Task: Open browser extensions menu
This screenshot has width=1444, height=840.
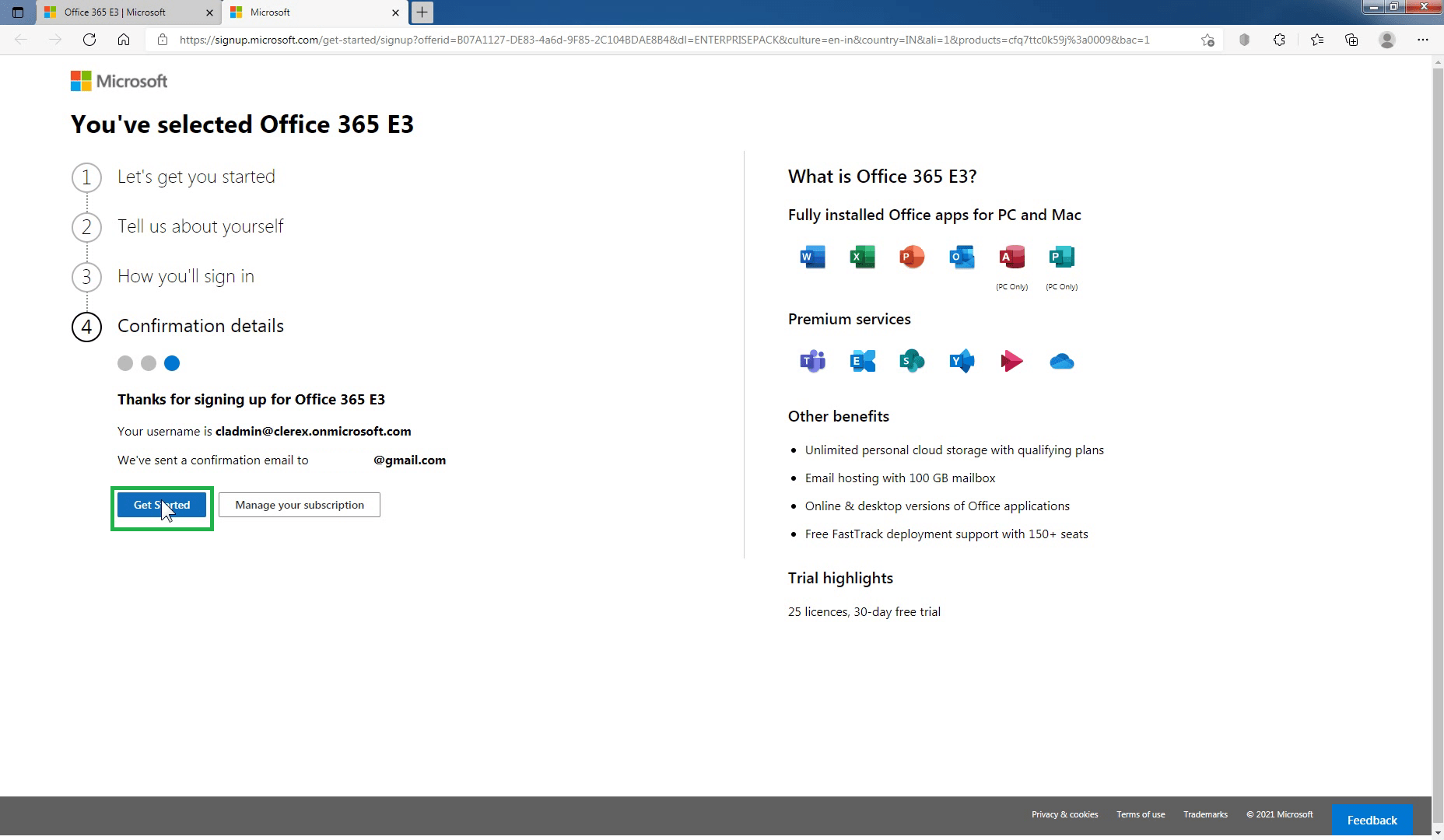Action: pyautogui.click(x=1279, y=40)
